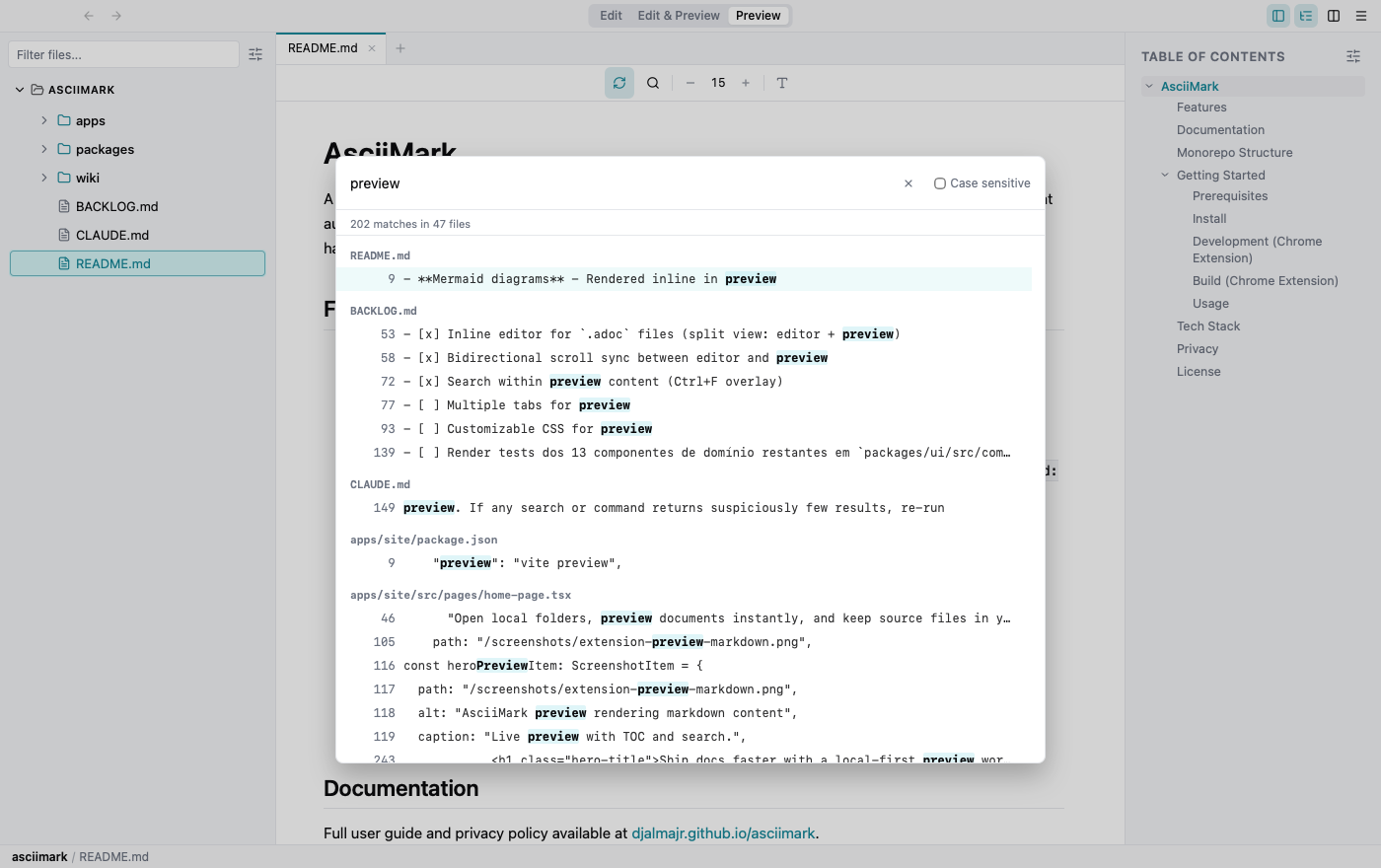Open BACKLOG.md line 72 Search within result
Image resolution: width=1381 pixels, height=868 pixels.
tap(684, 382)
